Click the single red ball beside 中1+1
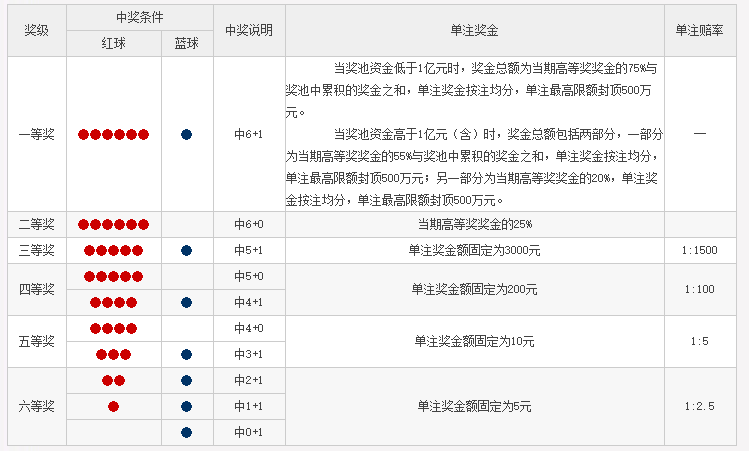749x451 pixels. [x=113, y=406]
